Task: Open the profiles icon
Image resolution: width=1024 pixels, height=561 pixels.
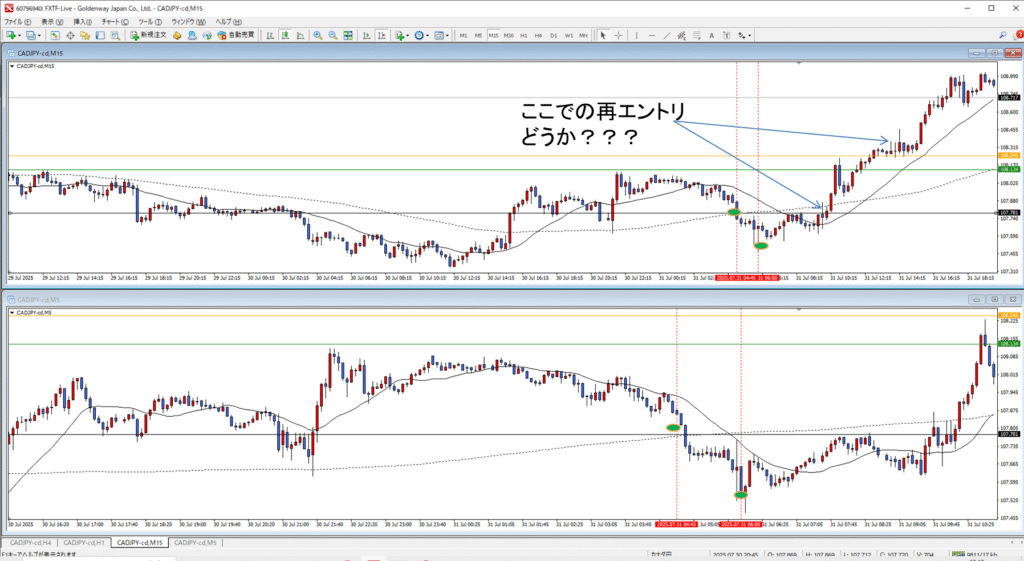Action: click(30, 35)
